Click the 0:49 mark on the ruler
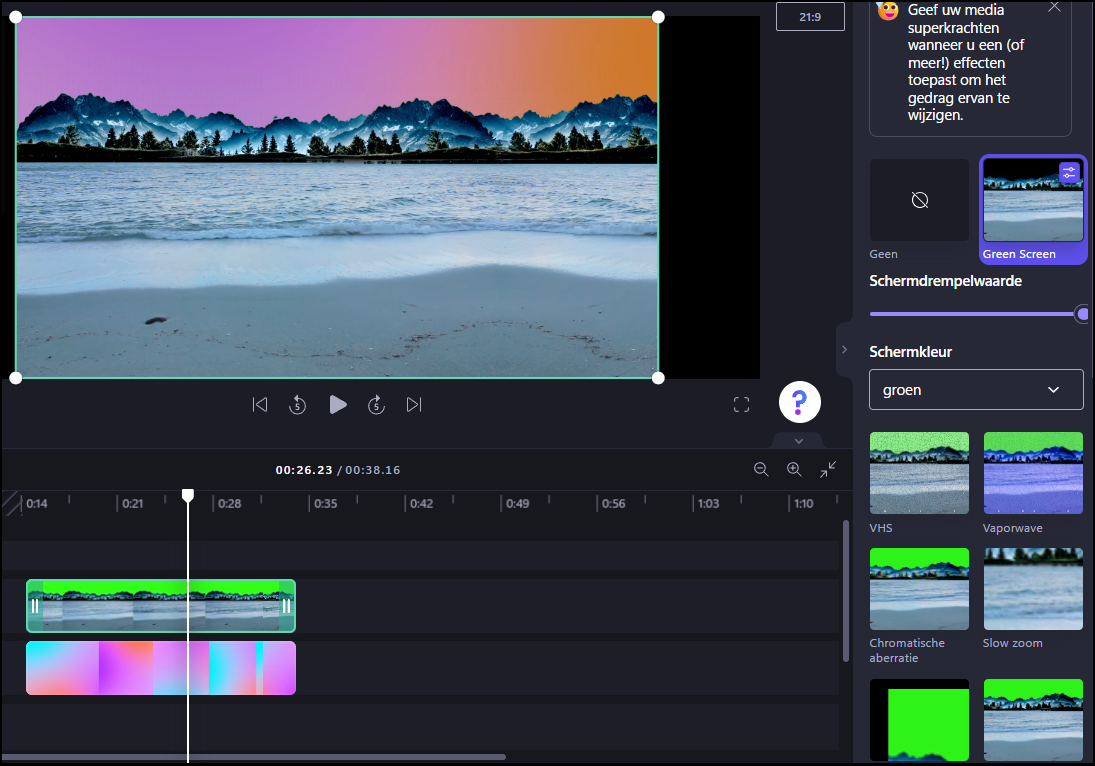Image resolution: width=1095 pixels, height=766 pixels. [517, 503]
